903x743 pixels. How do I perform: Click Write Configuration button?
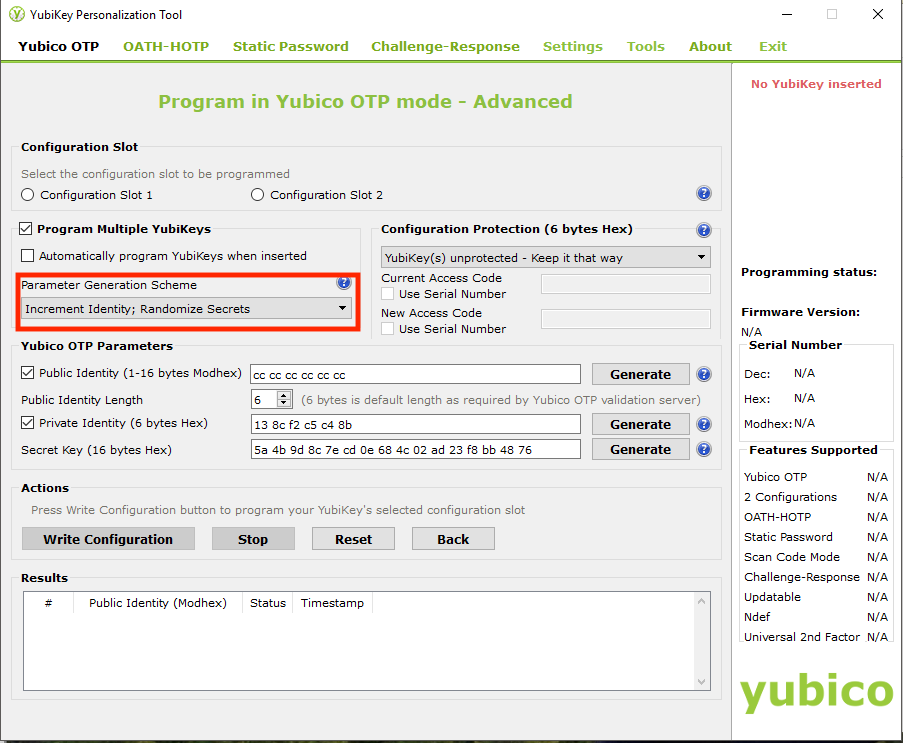(x=108, y=539)
